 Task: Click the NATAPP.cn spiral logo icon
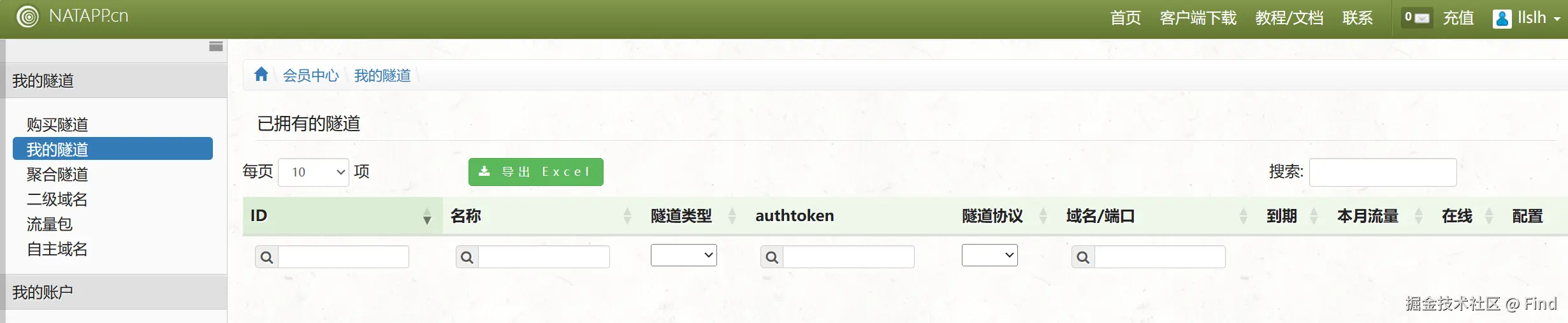coord(27,17)
